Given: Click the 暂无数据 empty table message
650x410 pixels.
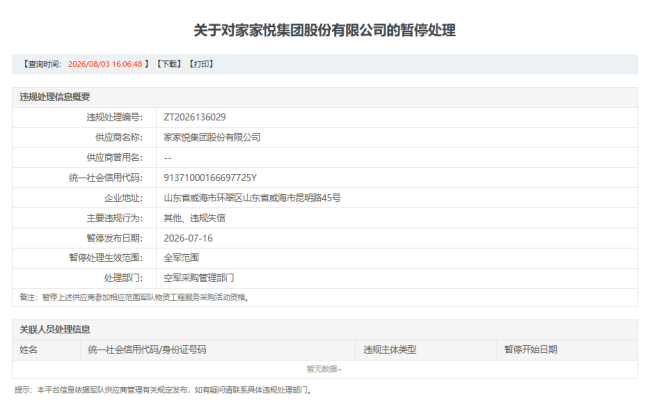Looking at the screenshot, I should click(324, 369).
